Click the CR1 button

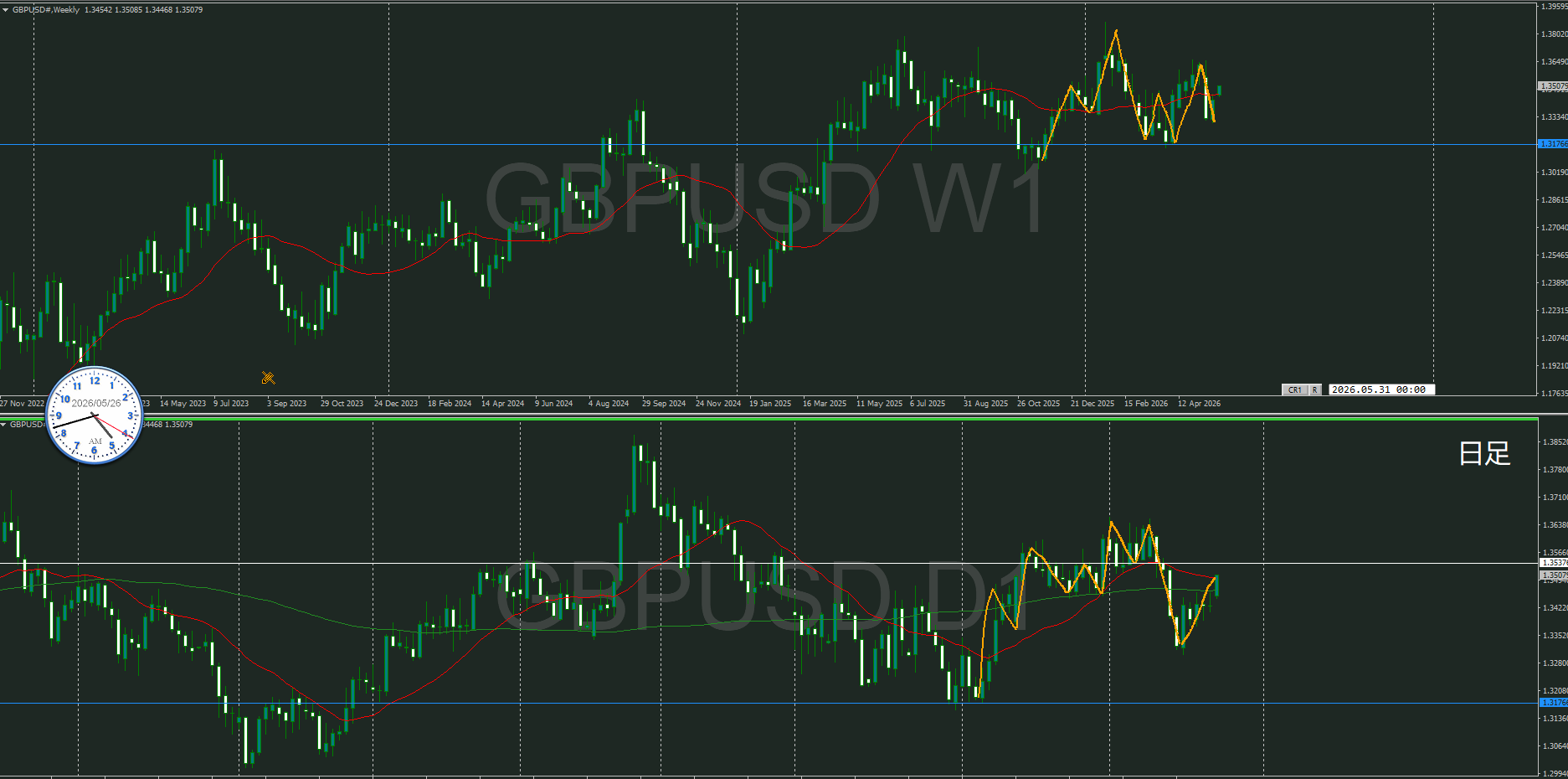pyautogui.click(x=1295, y=389)
